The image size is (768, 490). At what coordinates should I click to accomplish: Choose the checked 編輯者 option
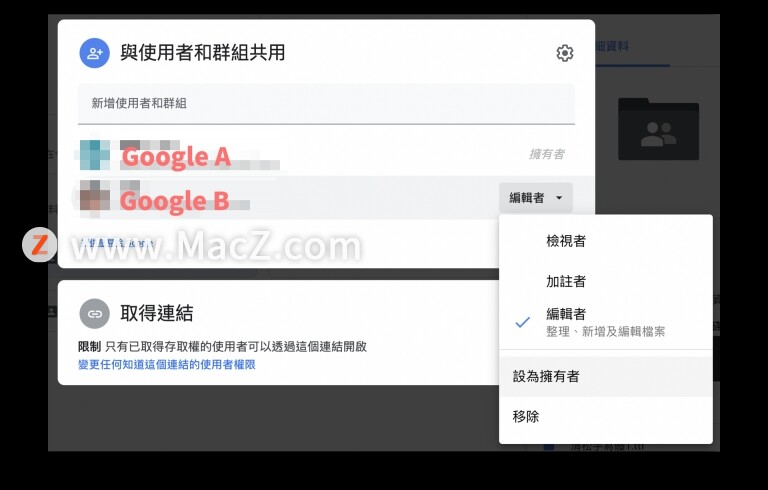pyautogui.click(x=605, y=322)
